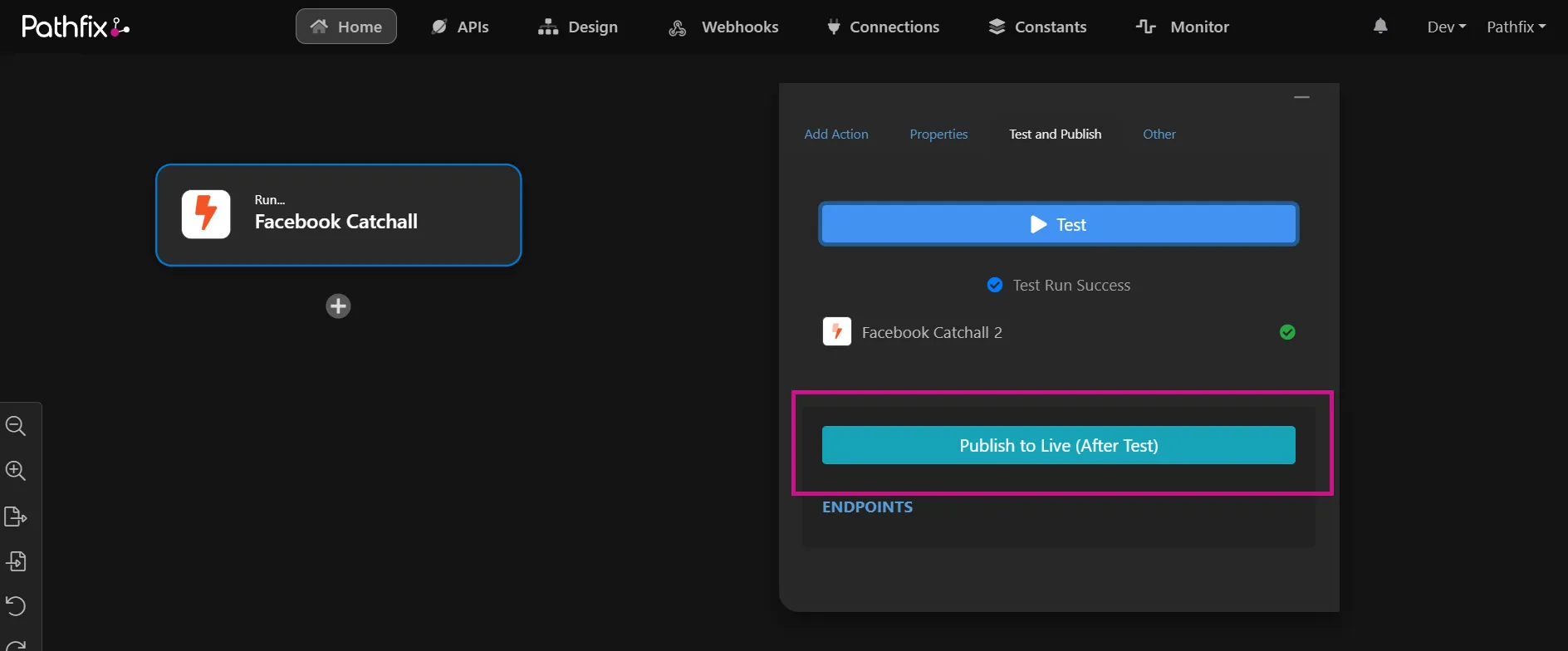
Task: Click the Pathfix logo
Action: 76,27
